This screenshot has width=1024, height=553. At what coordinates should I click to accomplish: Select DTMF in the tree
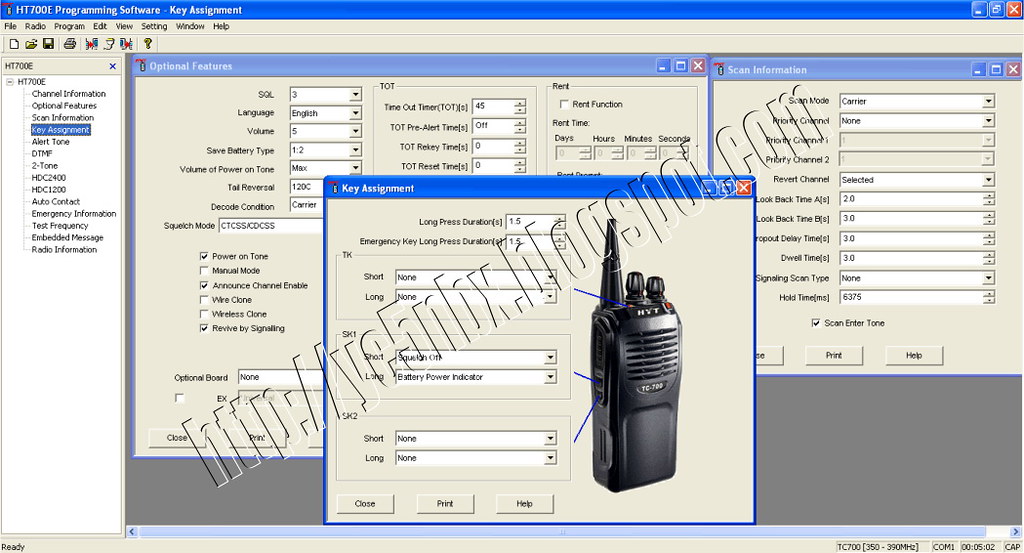[42, 153]
